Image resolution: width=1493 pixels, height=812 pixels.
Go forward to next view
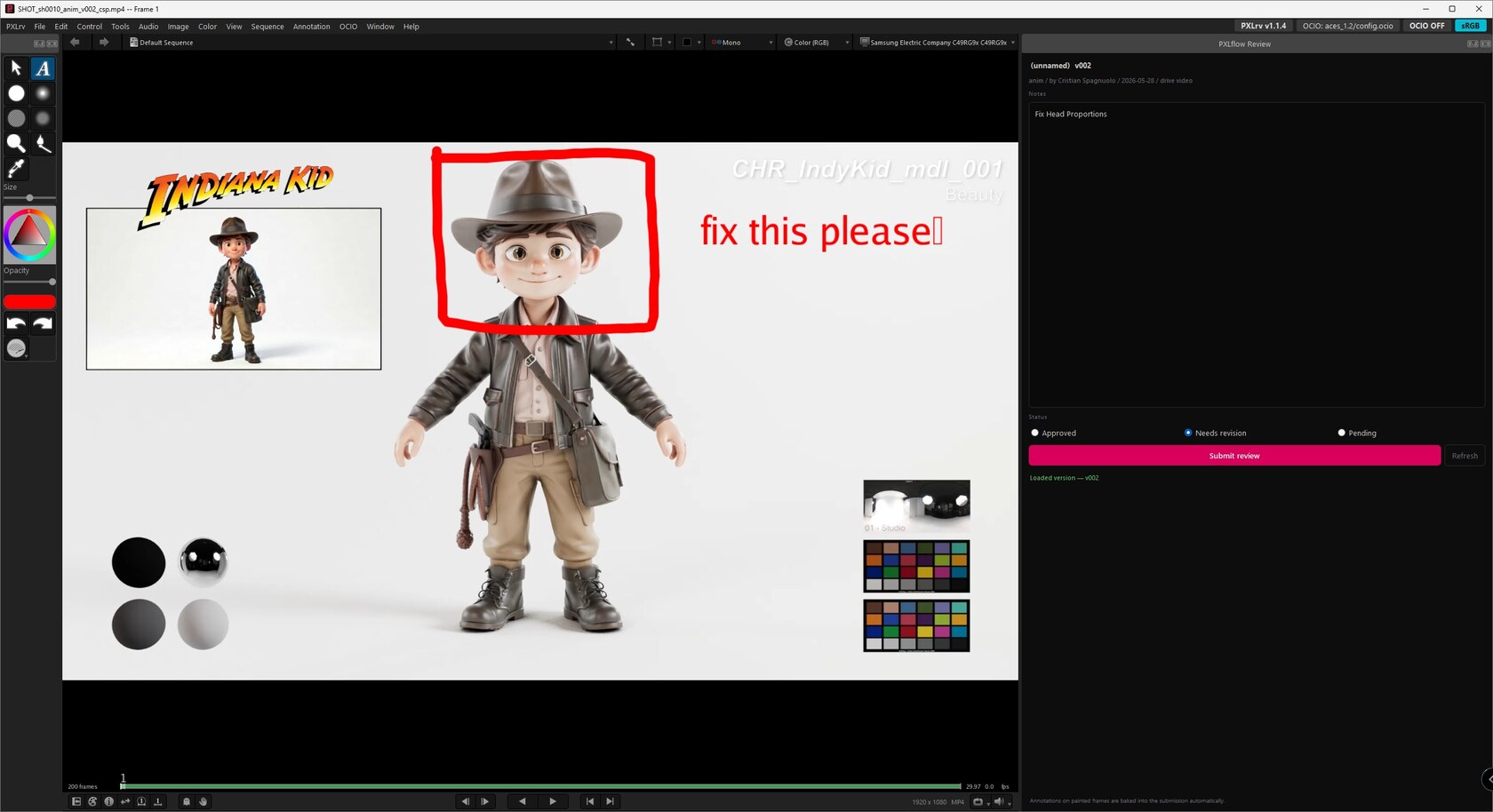pos(104,42)
